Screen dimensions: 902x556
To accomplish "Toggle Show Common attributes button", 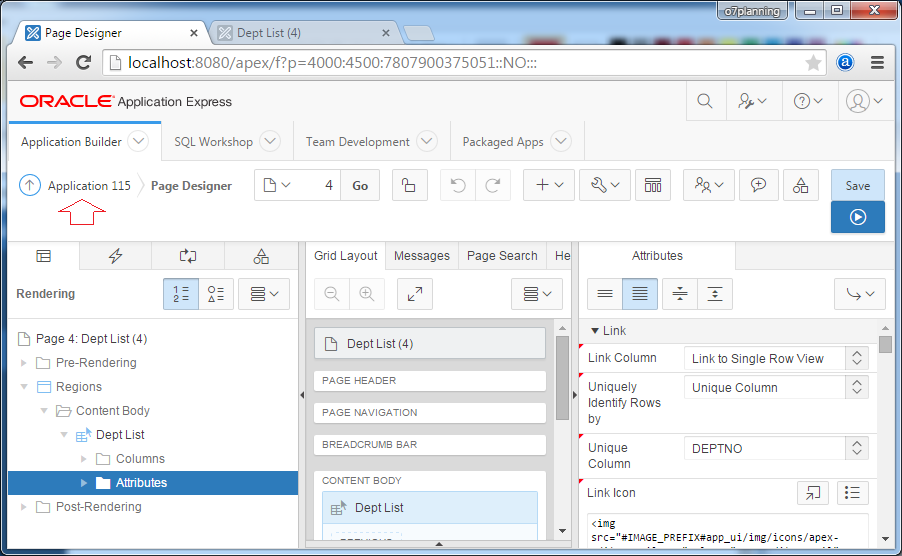I will point(605,294).
